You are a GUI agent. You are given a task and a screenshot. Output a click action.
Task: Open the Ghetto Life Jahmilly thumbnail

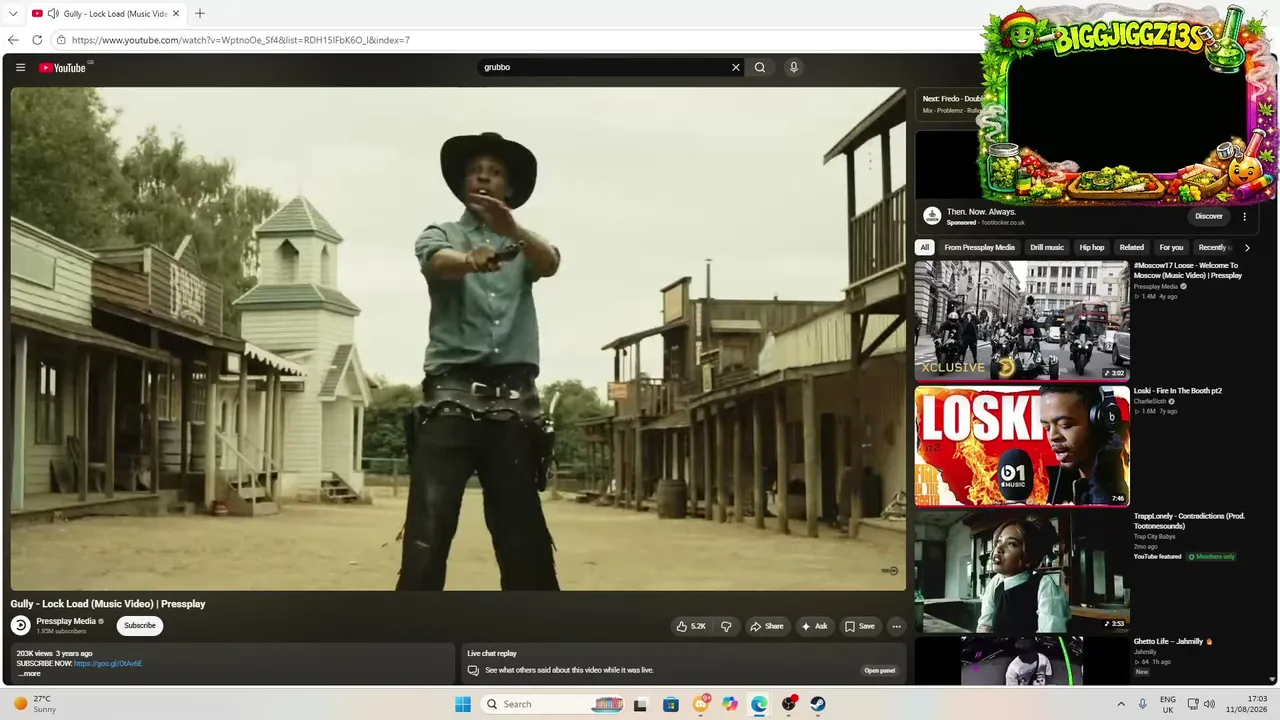(1022, 661)
